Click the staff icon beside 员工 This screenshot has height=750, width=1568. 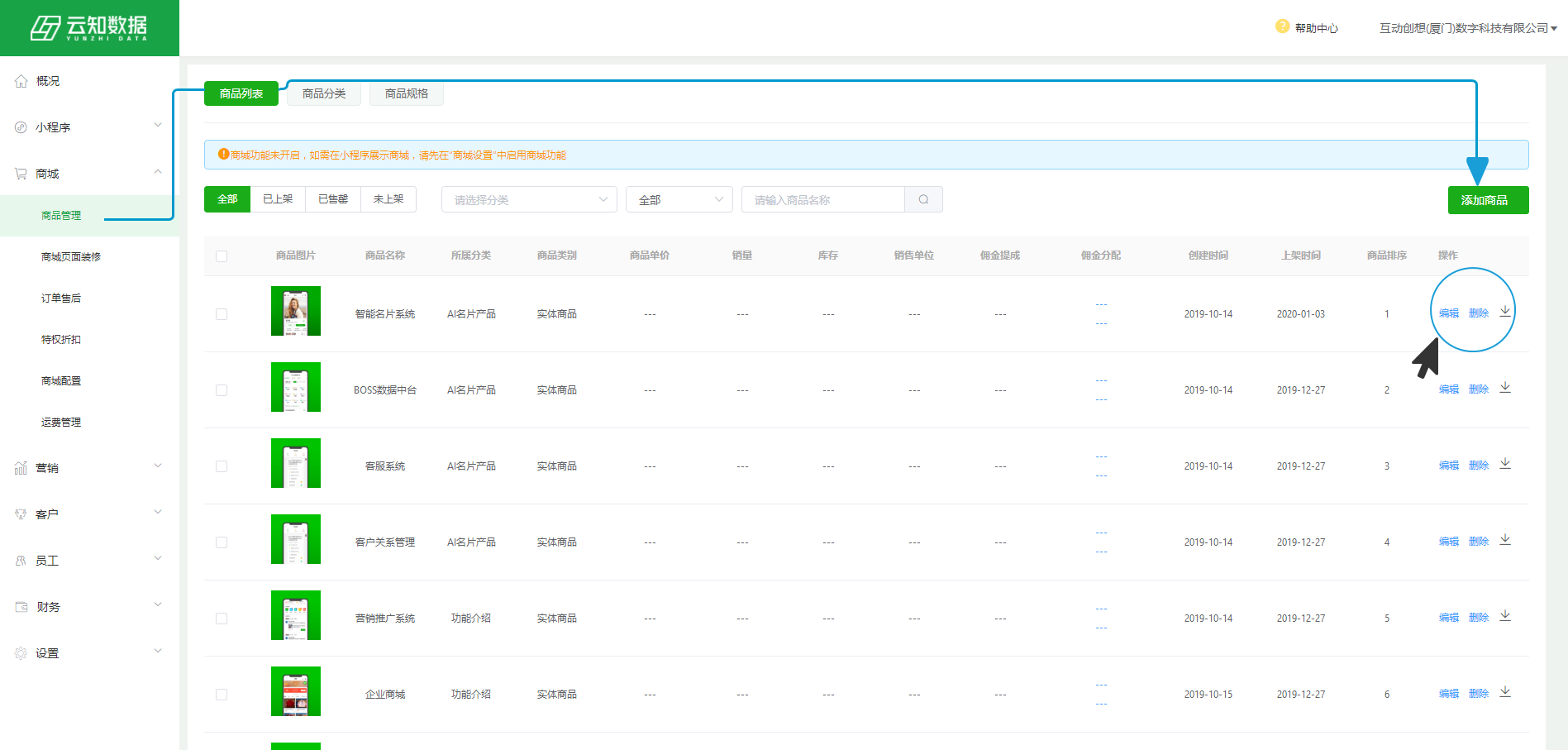(x=21, y=561)
